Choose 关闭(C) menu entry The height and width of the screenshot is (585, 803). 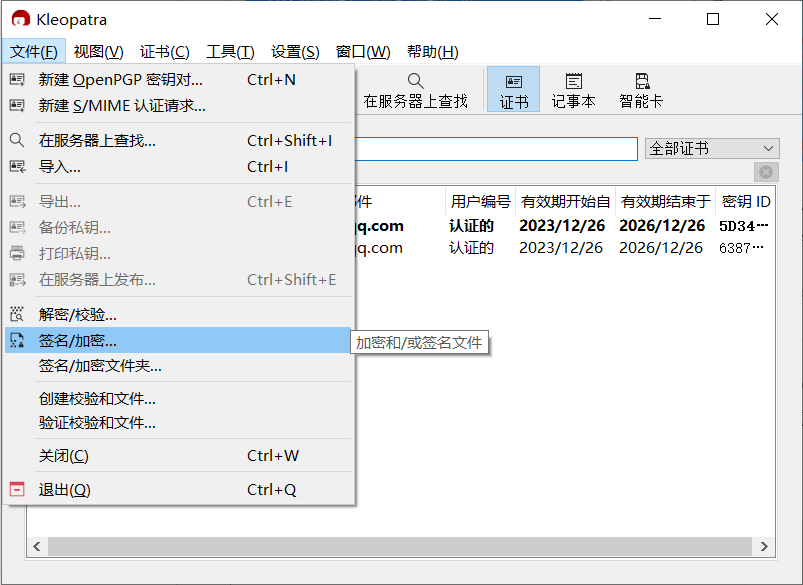click(178, 455)
